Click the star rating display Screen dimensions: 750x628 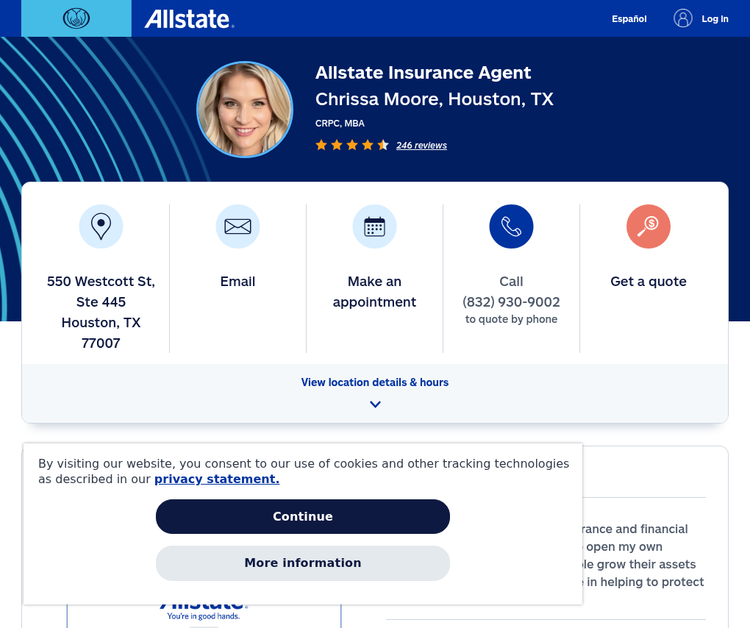pyautogui.click(x=352, y=145)
